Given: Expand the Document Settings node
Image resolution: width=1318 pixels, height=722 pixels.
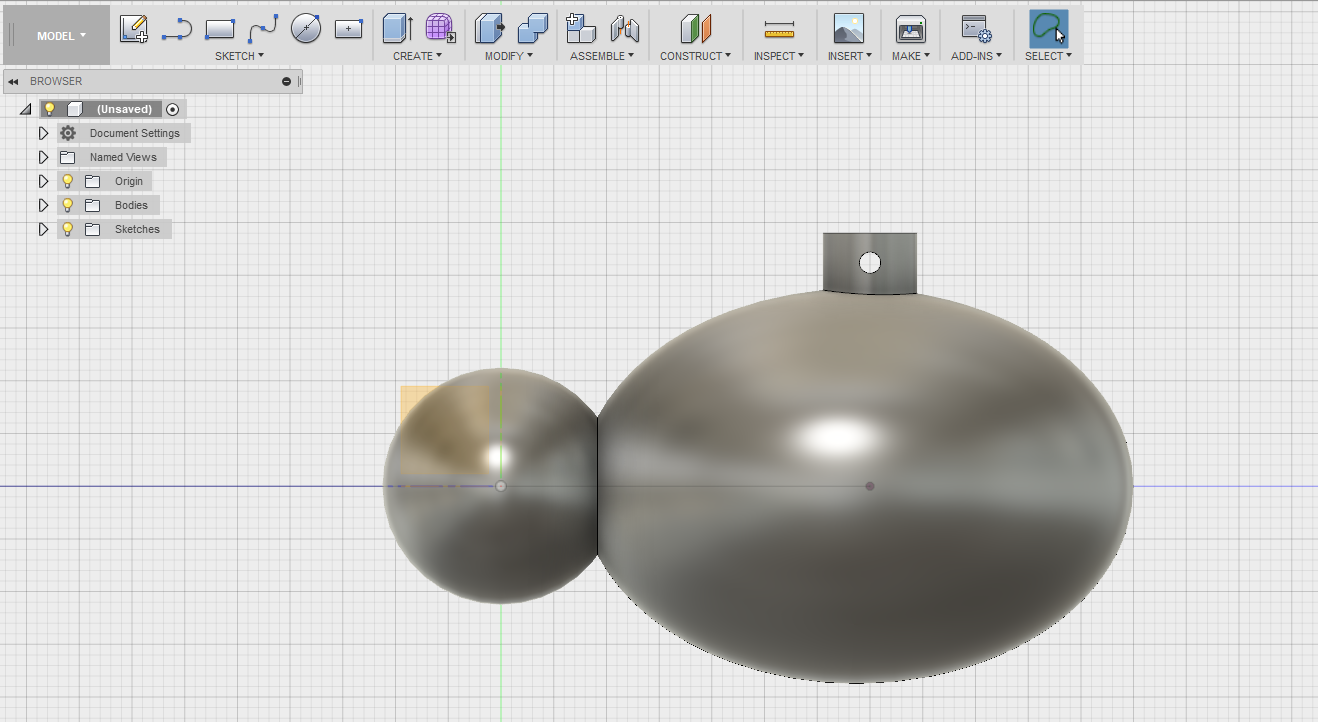Looking at the screenshot, I should (x=43, y=133).
